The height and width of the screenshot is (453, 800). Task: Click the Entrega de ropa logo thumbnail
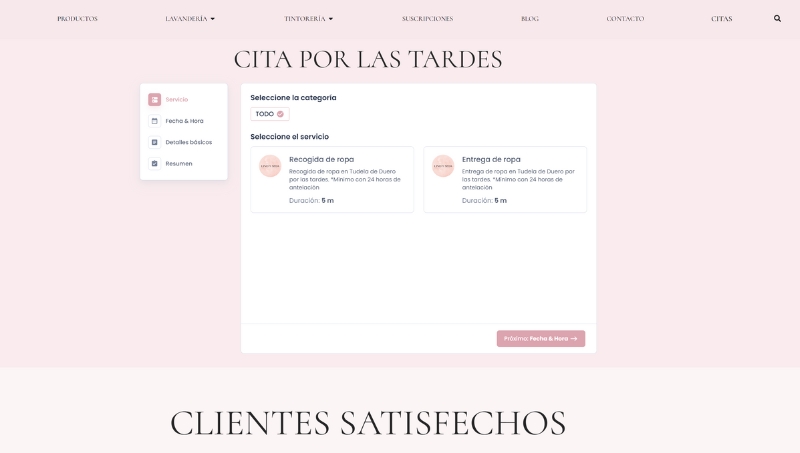(x=443, y=166)
